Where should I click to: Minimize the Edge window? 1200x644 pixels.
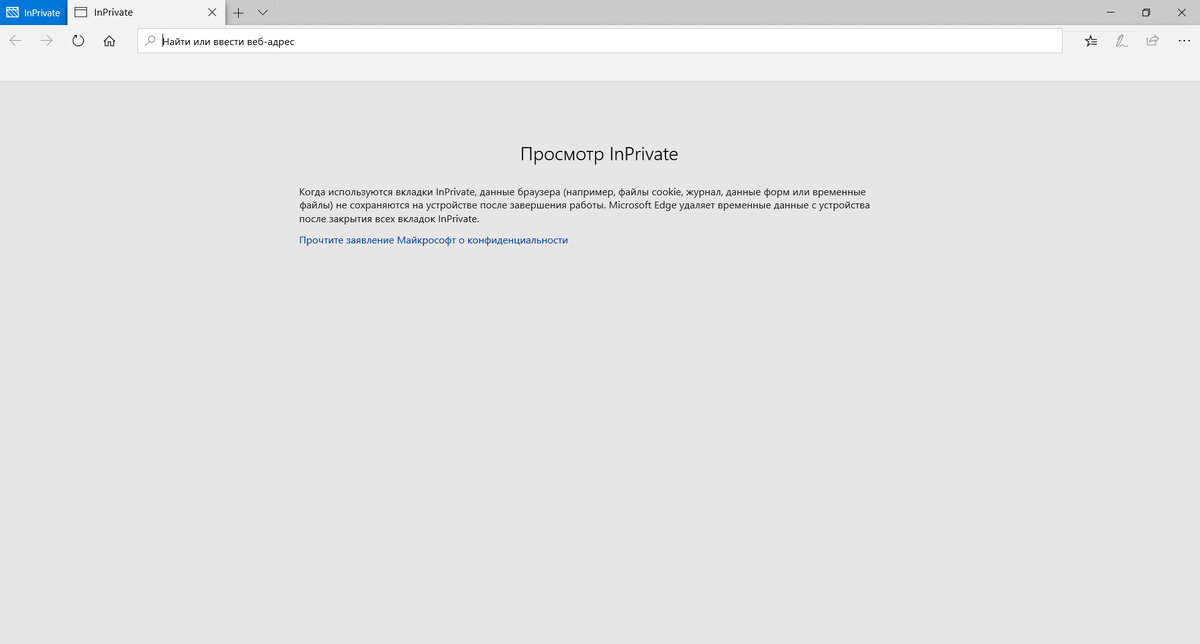coord(1111,12)
